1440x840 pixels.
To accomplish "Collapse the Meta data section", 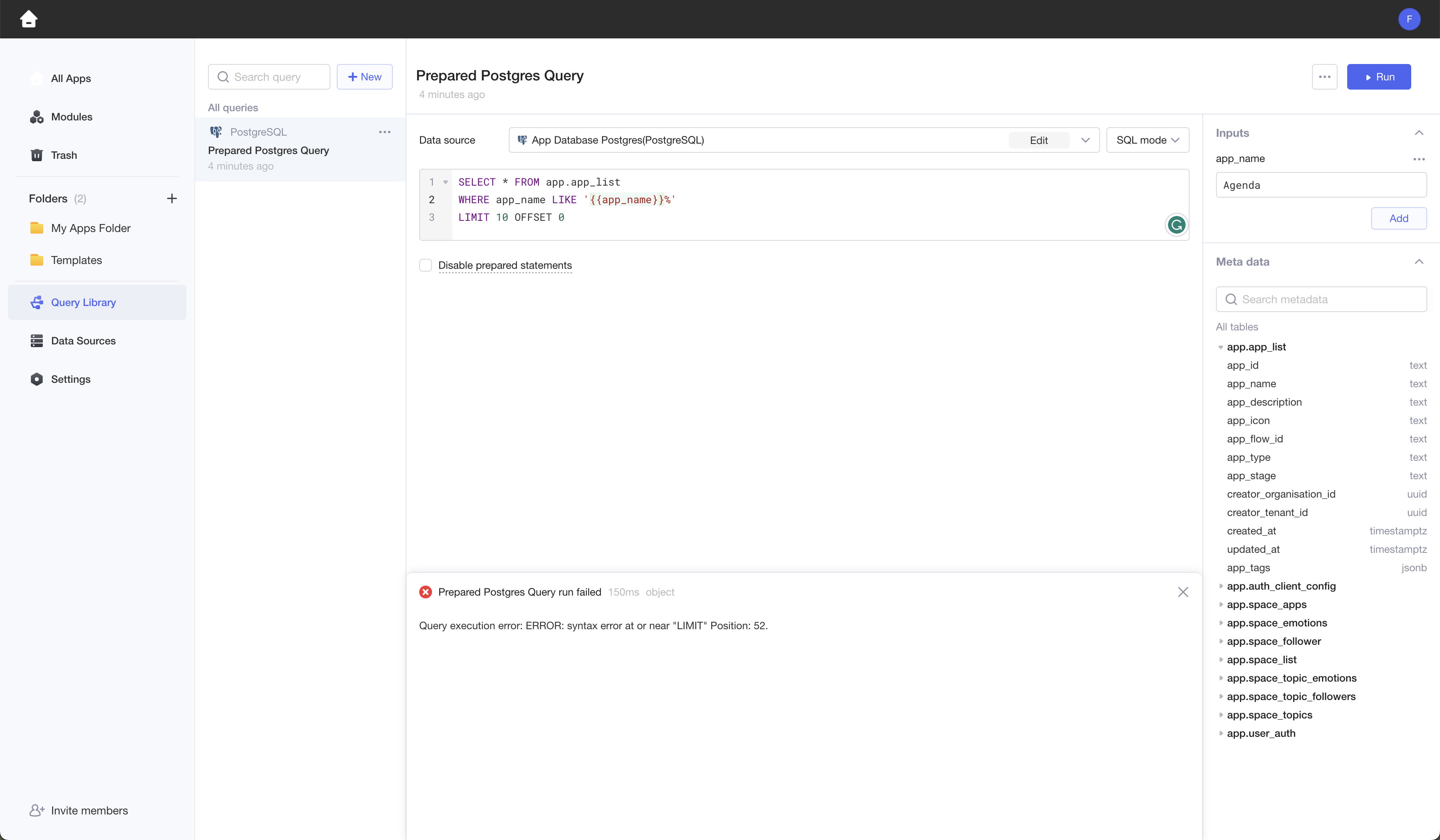I will click(1418, 262).
